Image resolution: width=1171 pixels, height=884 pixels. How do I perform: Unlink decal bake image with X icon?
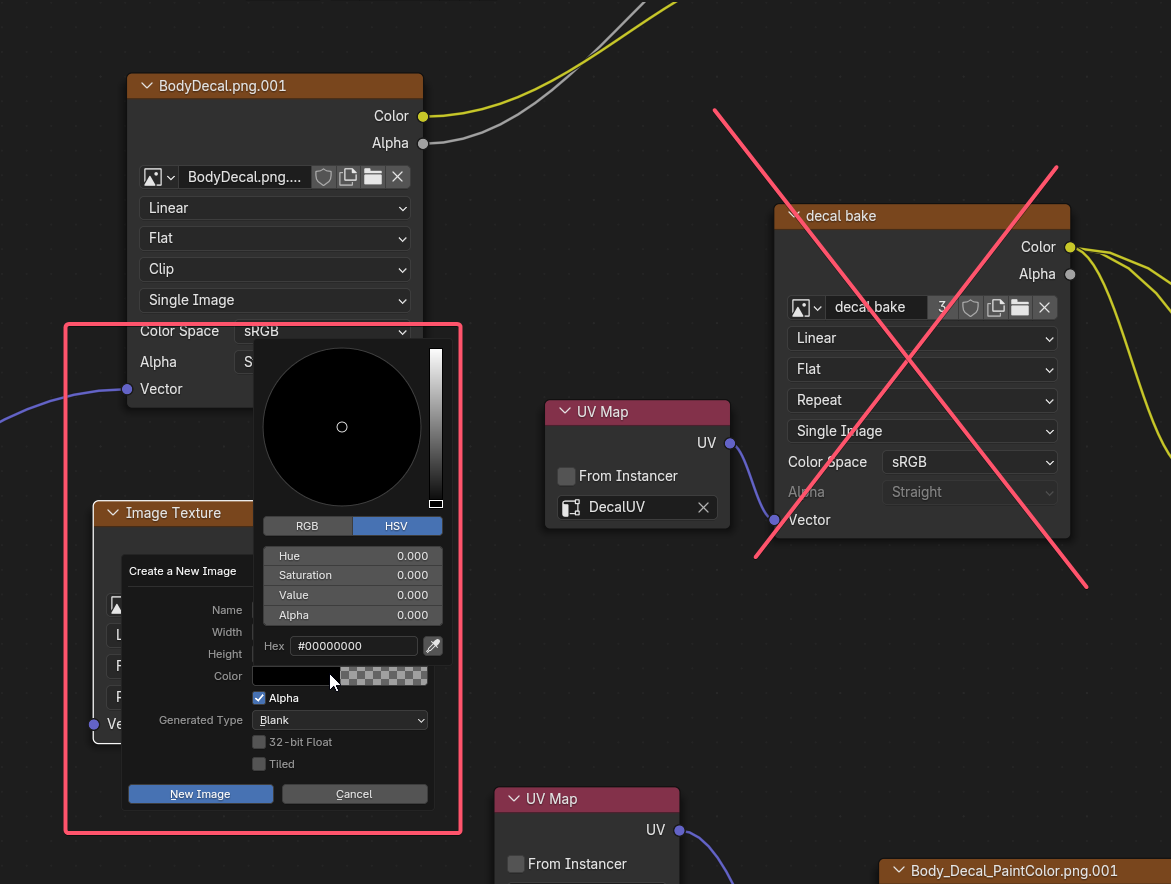click(x=1045, y=308)
